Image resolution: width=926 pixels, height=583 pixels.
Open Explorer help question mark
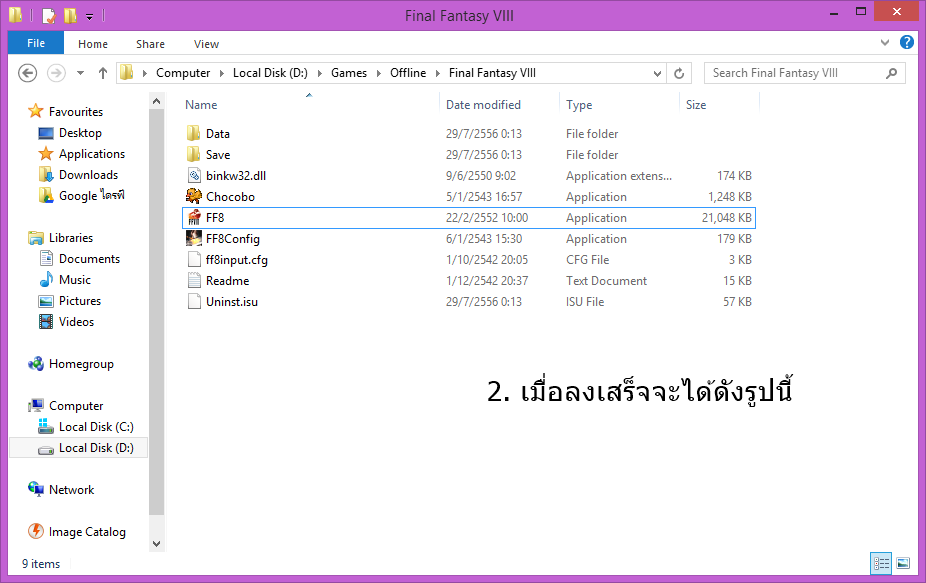point(907,43)
